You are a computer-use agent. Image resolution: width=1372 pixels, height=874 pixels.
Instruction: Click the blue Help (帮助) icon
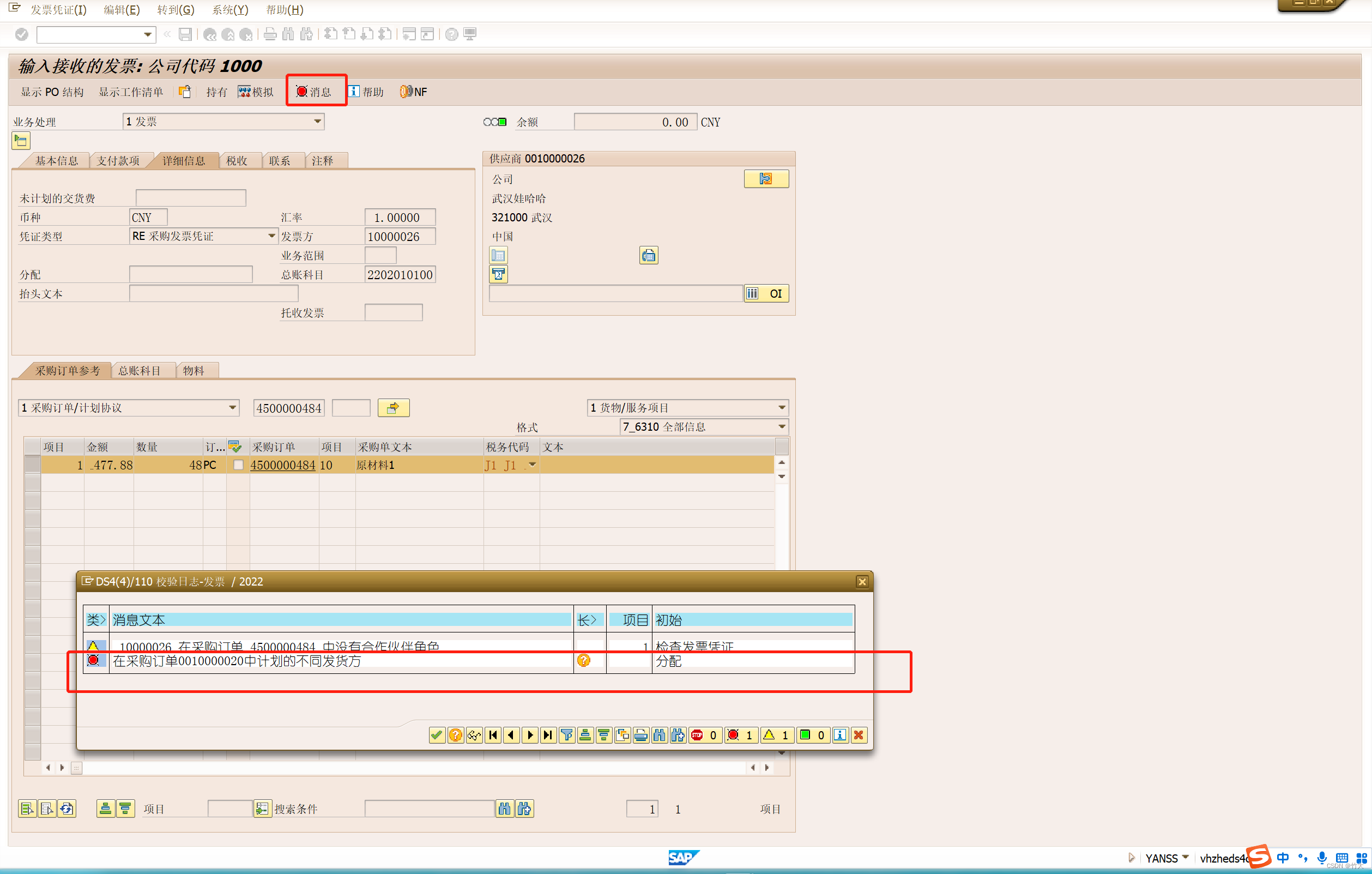[x=354, y=92]
